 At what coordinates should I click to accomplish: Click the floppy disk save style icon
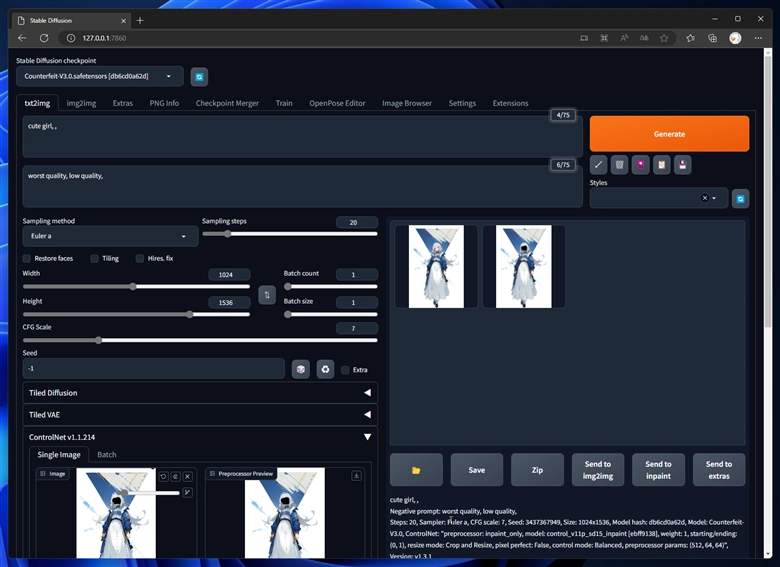click(x=682, y=165)
